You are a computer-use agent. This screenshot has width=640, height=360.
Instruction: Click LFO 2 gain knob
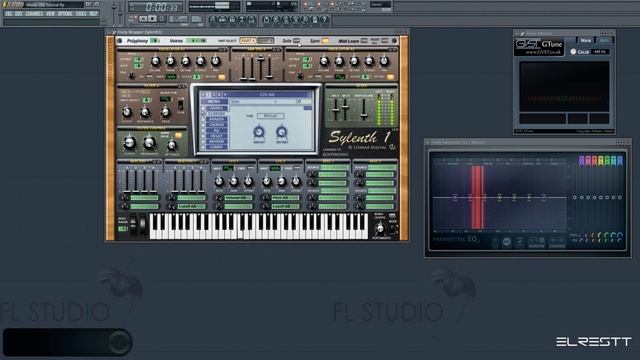coord(282,181)
